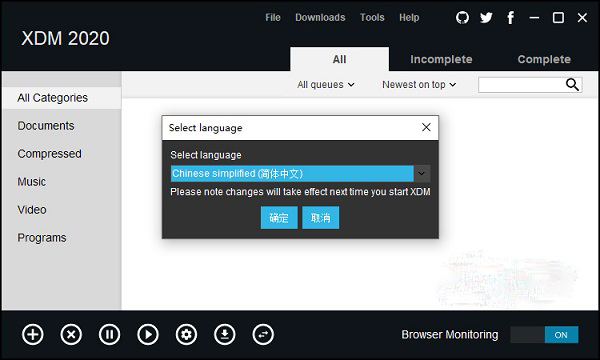Screen dimensions: 600x360
Task: Open the Facebook icon link
Action: click(510, 18)
